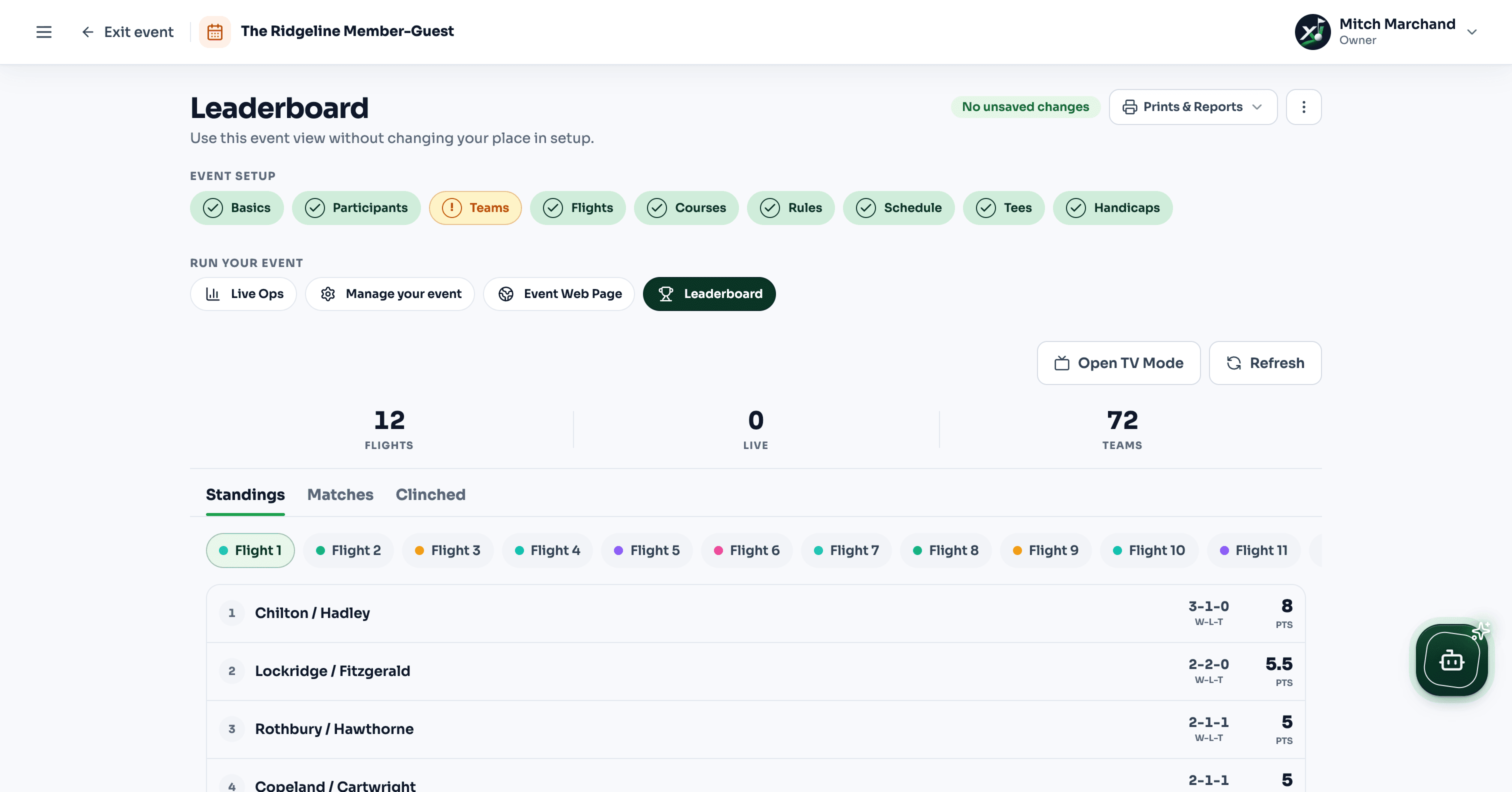Open the Teams step with warning
This screenshot has height=792, width=1512.
point(475,208)
